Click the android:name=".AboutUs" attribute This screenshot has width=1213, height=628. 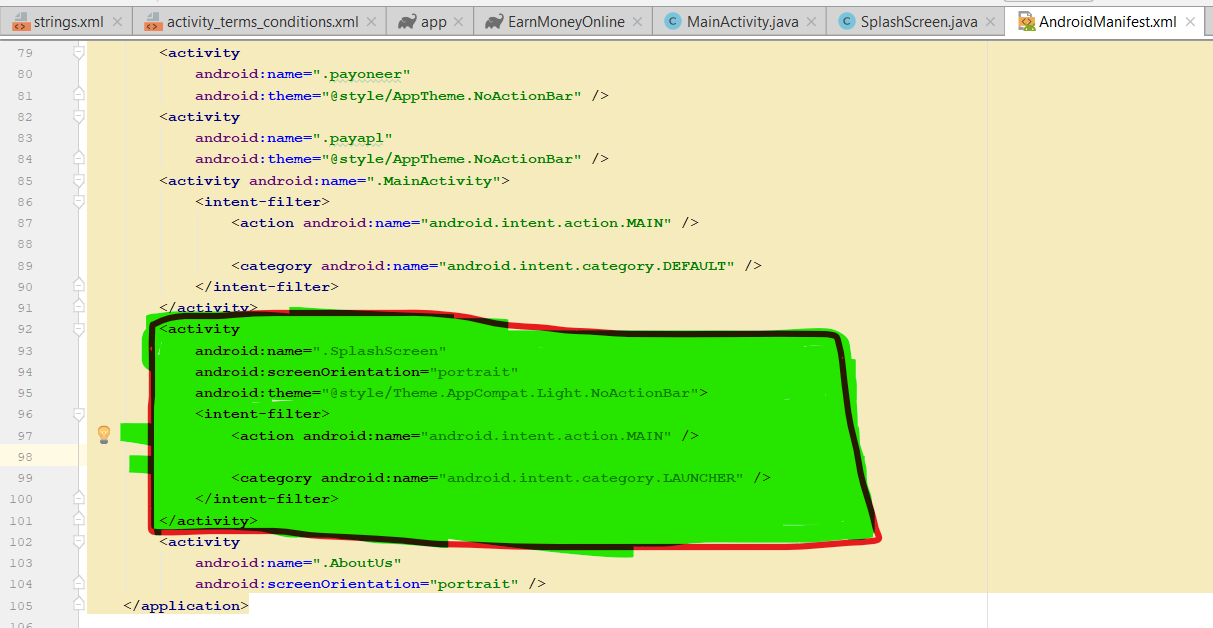tap(298, 563)
